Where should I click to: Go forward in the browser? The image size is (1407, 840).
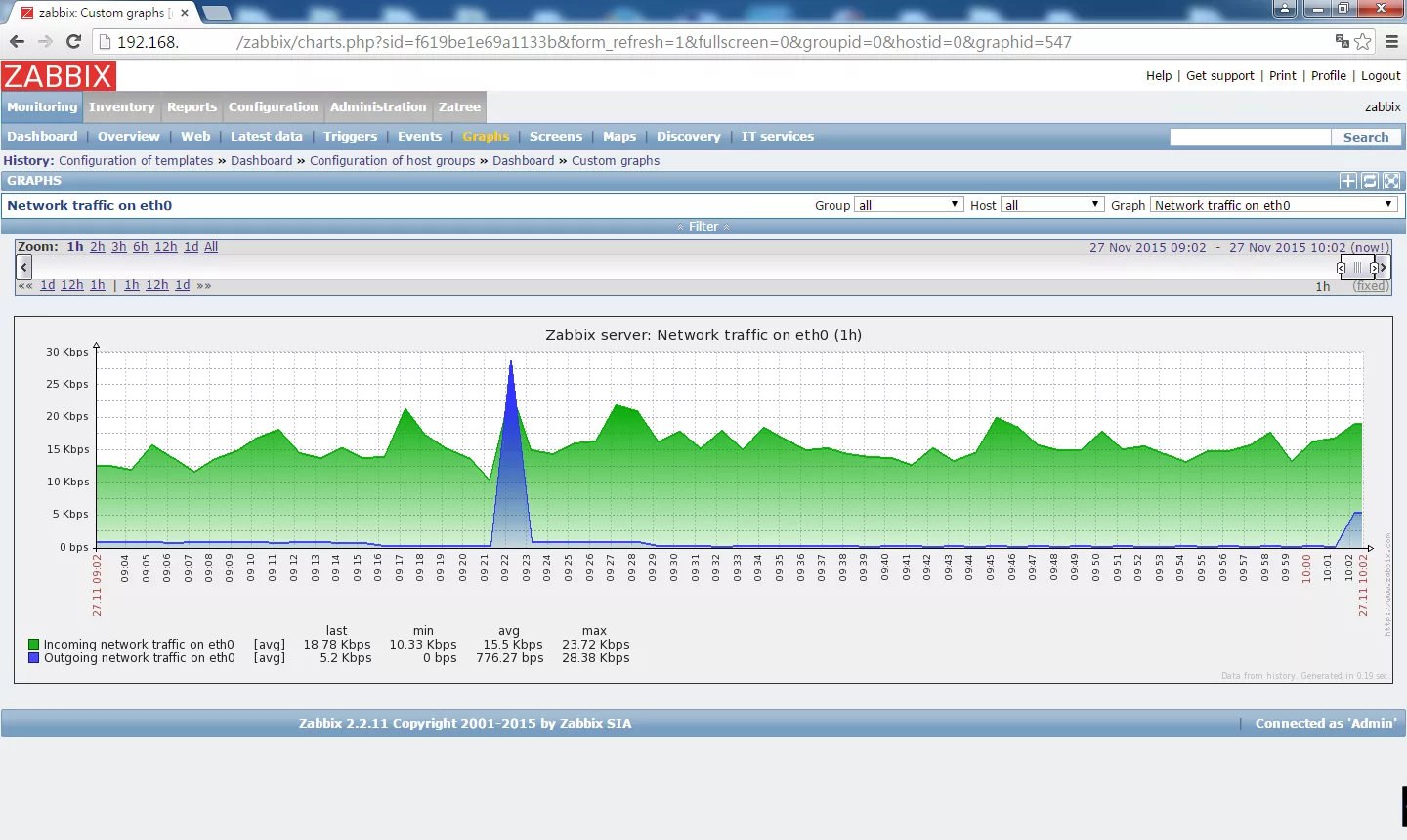coord(45,42)
